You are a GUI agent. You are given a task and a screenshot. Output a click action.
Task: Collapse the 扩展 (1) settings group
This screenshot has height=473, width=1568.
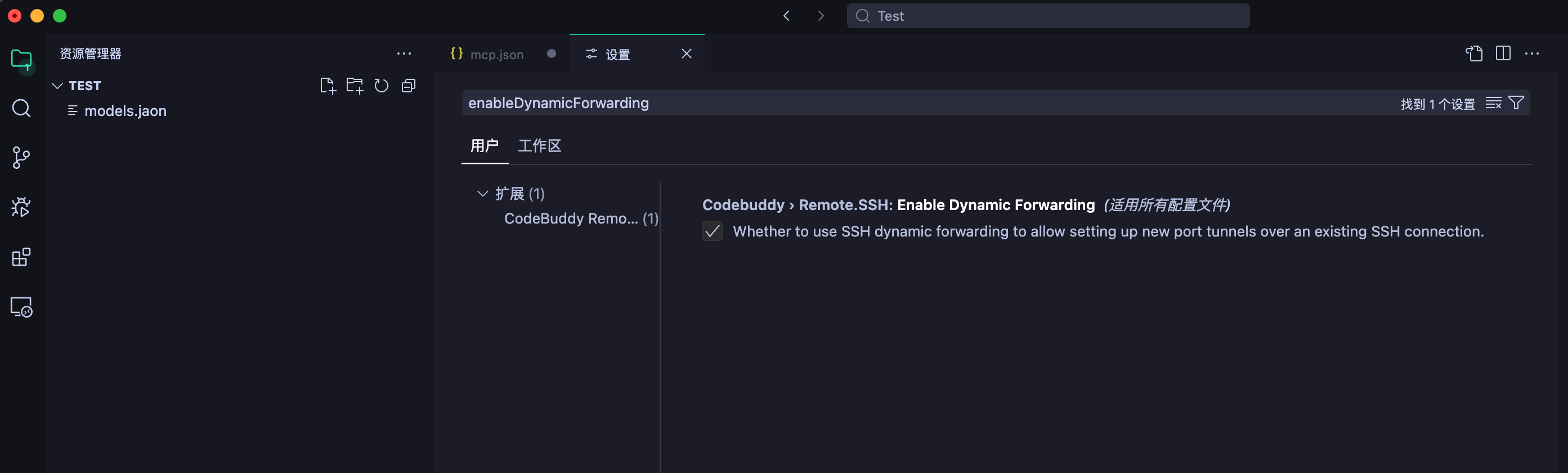point(483,194)
